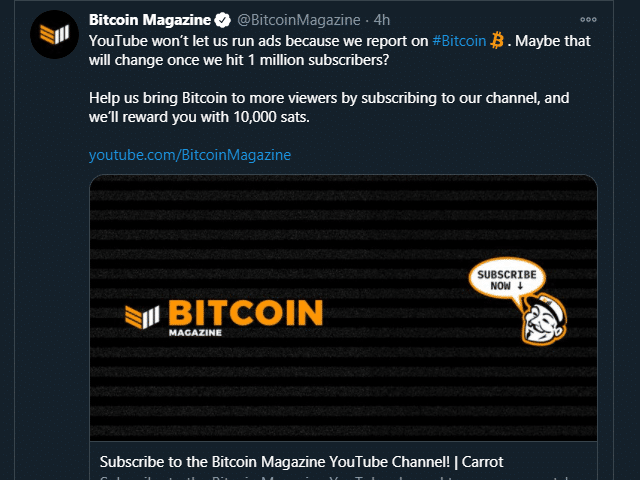
Task: Click the mascot face with cap
Action: 544,319
